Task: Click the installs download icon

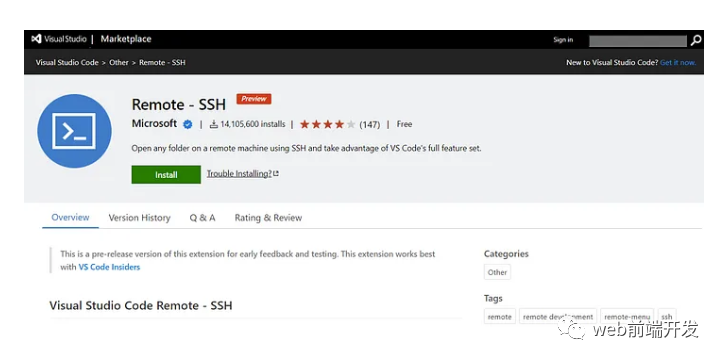Action: click(214, 124)
